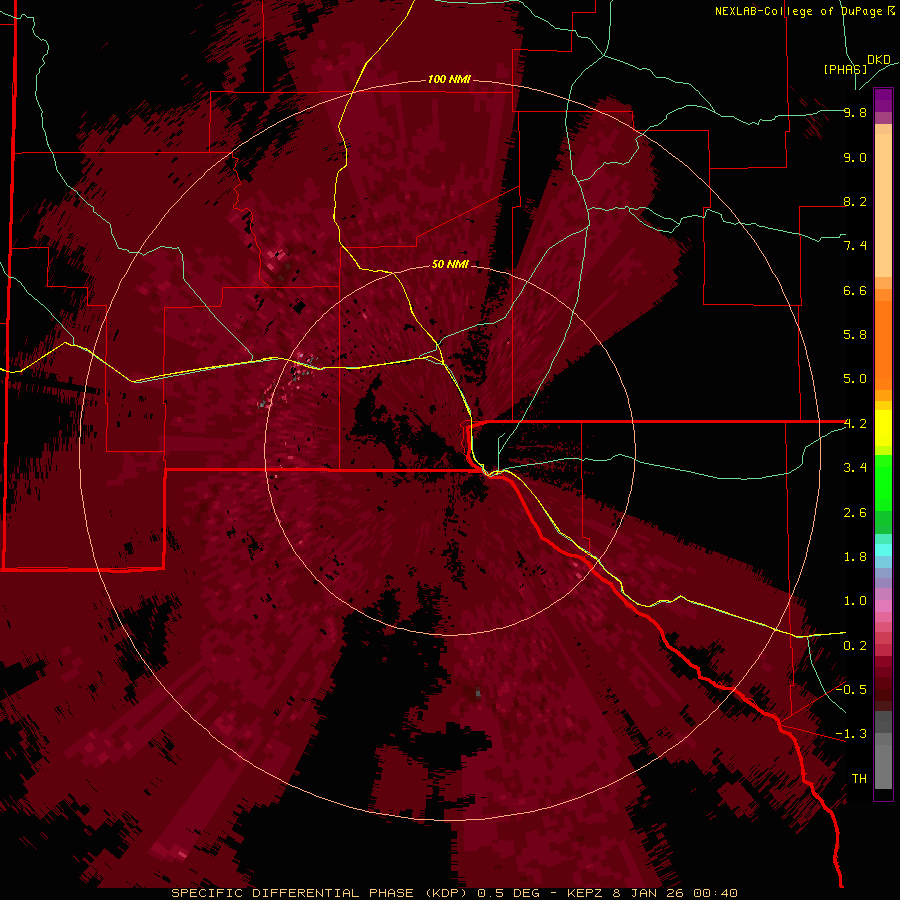
Task: Click the 9.0 value on the color scale
Action: point(855,158)
